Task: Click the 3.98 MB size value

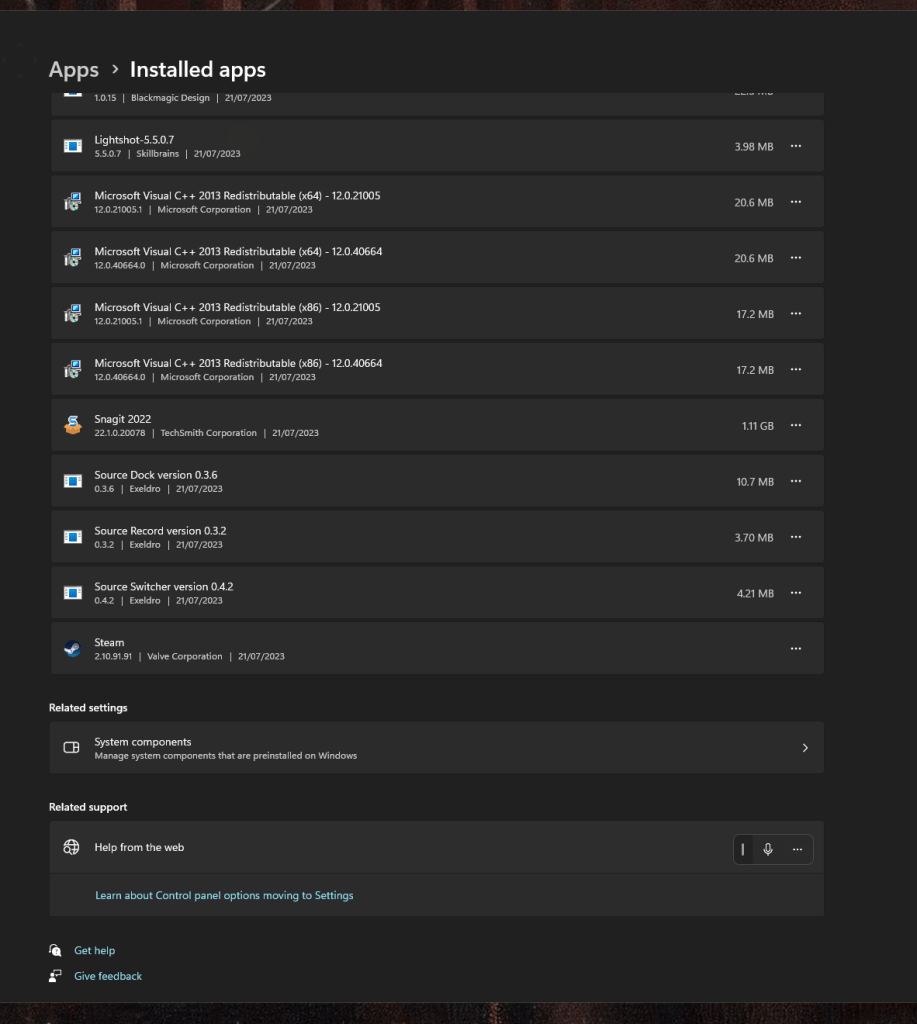Action: click(x=754, y=146)
